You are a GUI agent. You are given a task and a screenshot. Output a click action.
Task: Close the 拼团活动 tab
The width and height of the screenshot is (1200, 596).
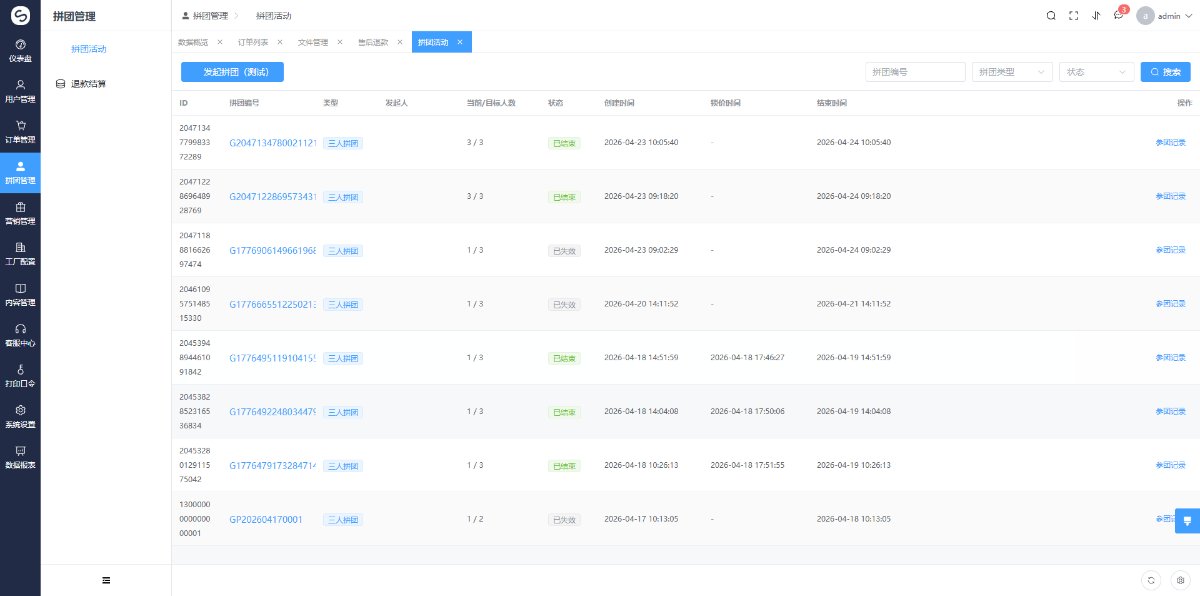tap(460, 42)
